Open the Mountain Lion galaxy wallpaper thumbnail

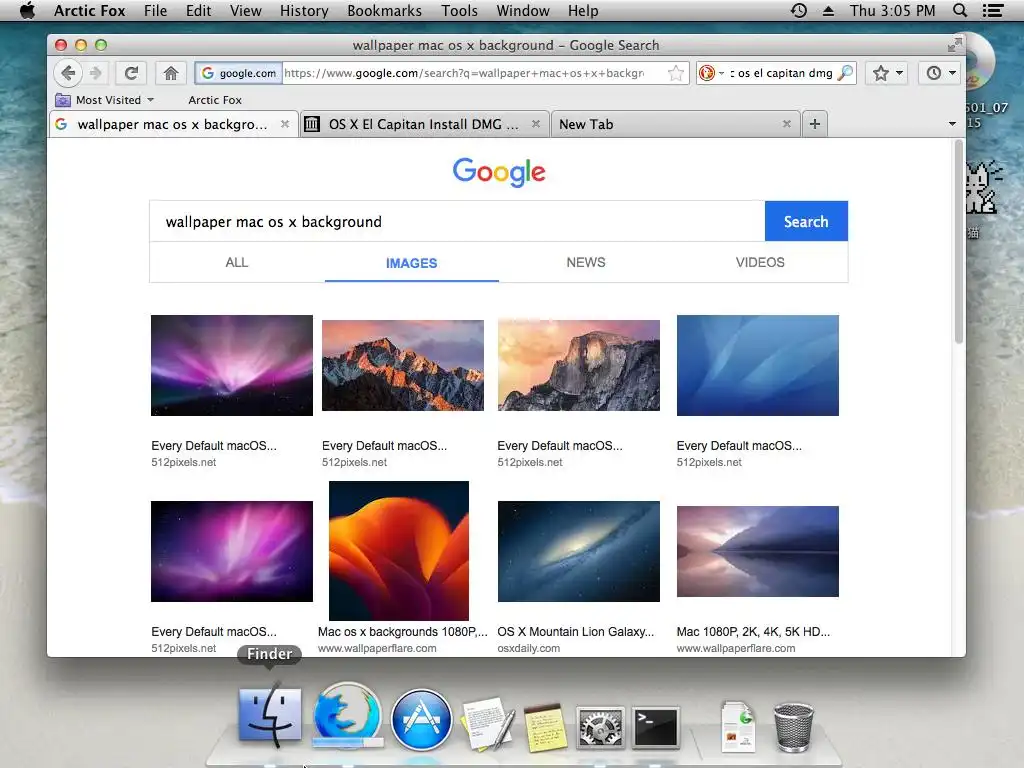[579, 551]
